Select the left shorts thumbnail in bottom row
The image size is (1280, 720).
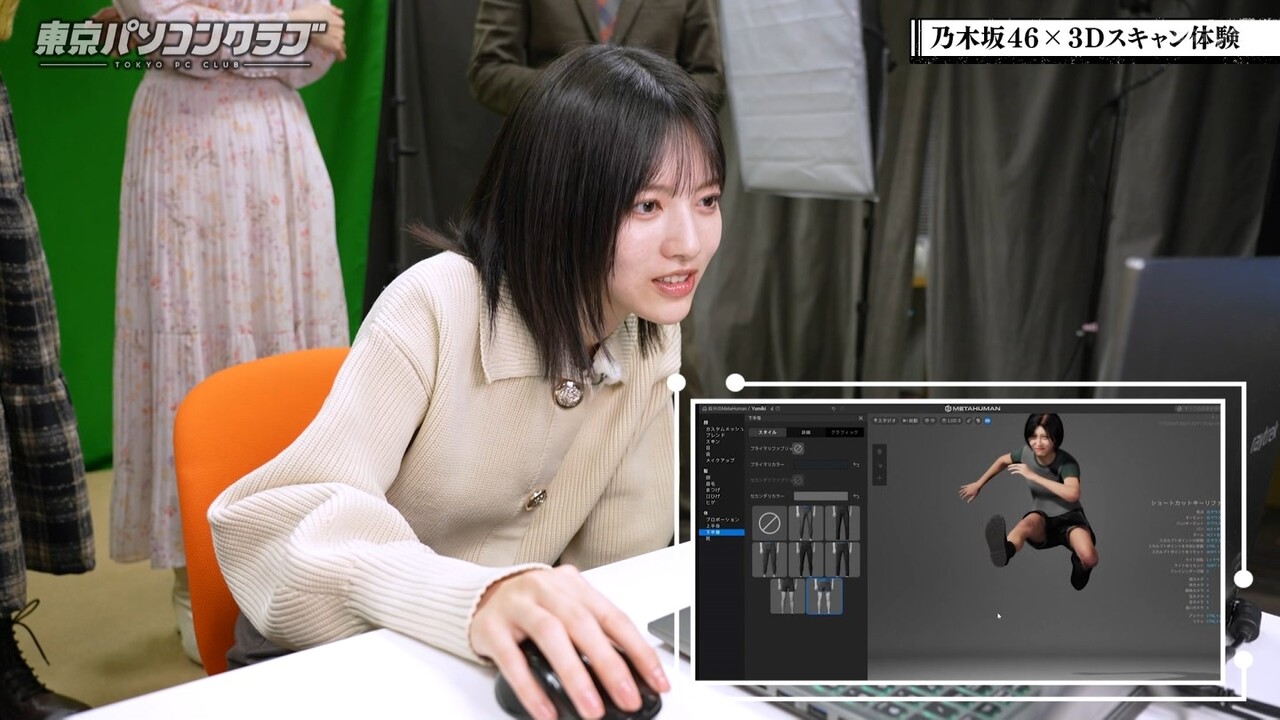pyautogui.click(x=788, y=596)
